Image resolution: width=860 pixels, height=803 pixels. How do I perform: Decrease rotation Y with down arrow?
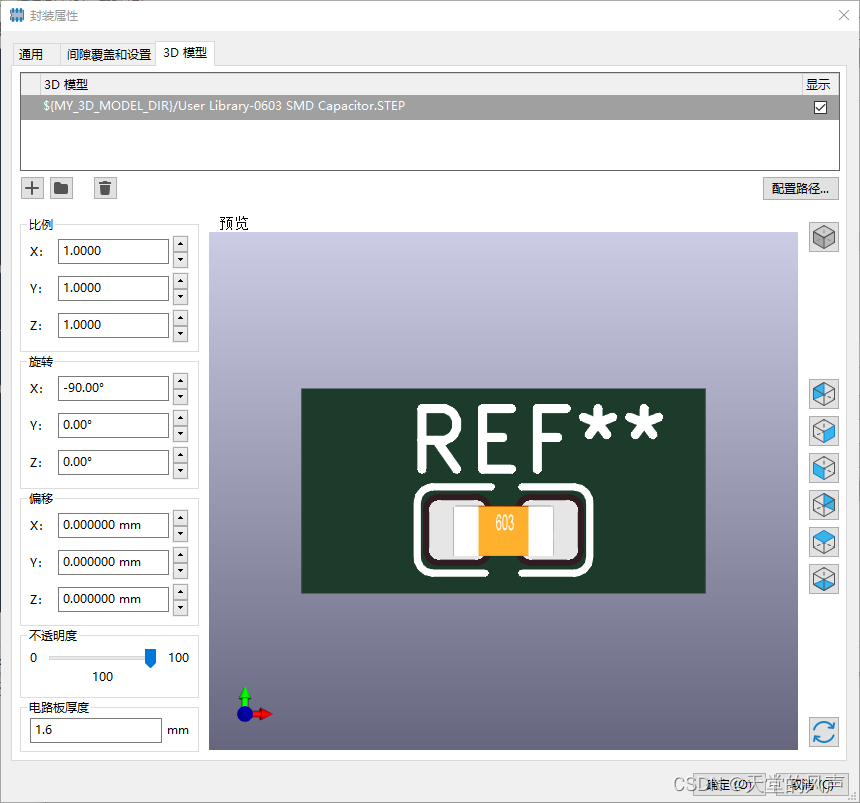click(180, 434)
